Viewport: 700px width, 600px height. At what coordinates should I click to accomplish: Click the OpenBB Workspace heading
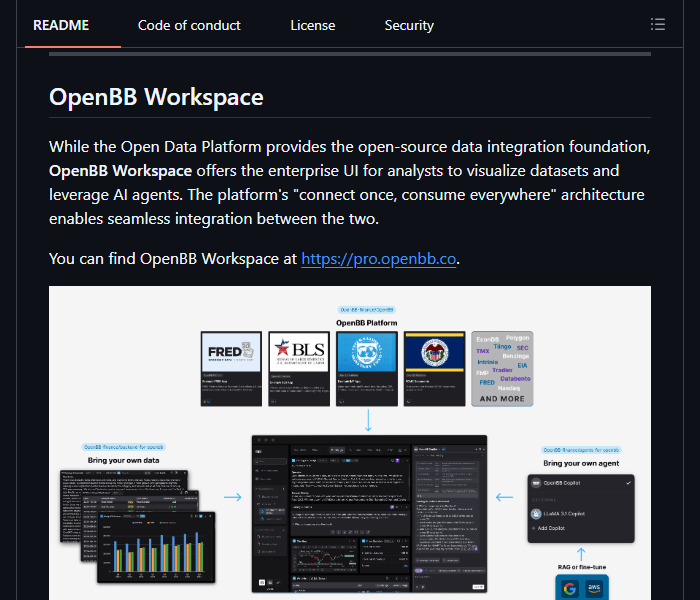point(156,97)
